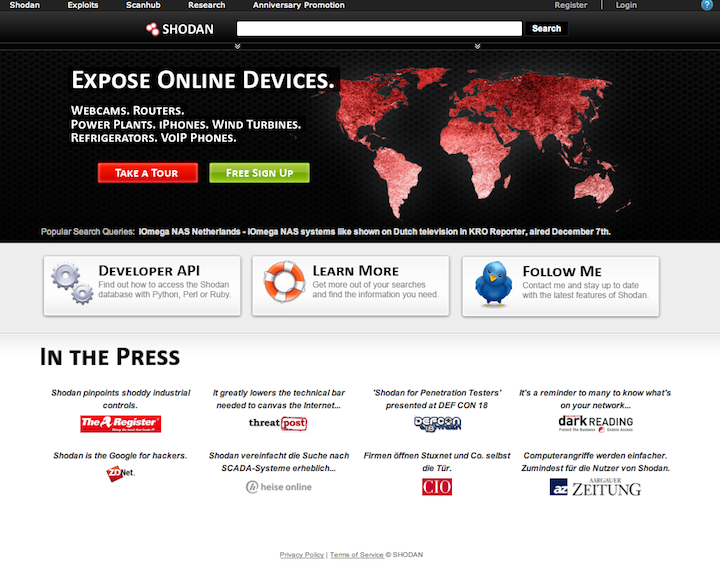Open the heise online logo
720x571 pixels.
coord(279,487)
